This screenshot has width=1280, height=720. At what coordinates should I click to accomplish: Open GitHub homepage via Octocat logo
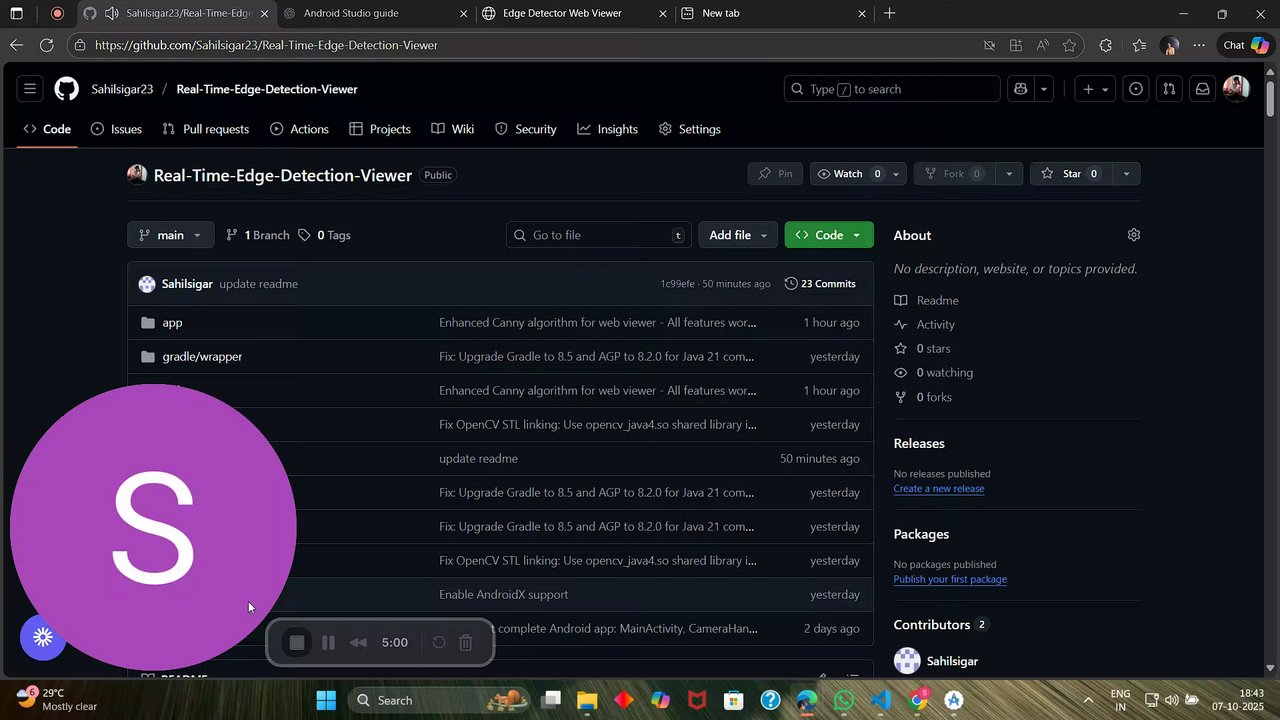[66, 89]
